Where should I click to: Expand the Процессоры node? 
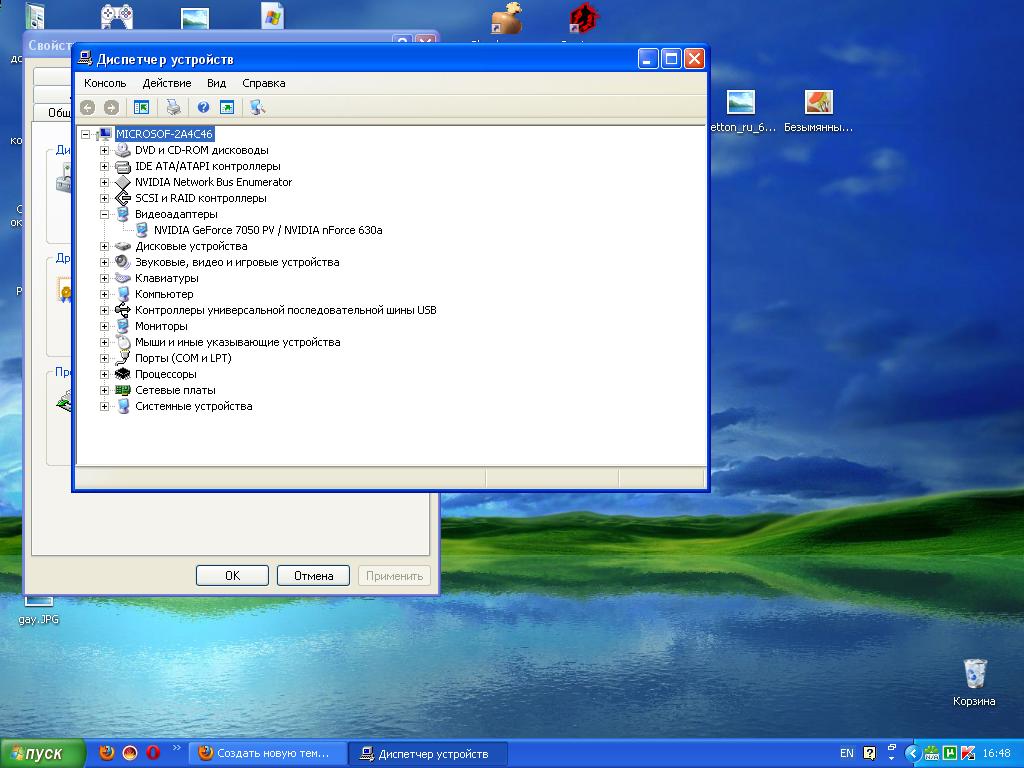[x=104, y=374]
